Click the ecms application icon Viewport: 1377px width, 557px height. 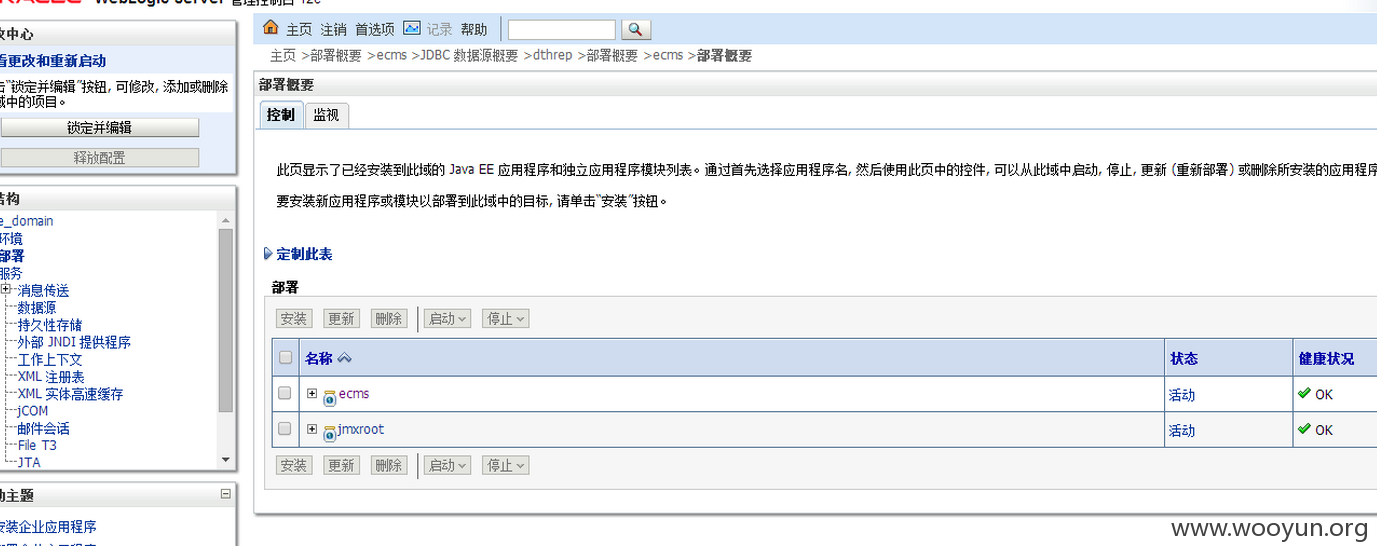[329, 397]
